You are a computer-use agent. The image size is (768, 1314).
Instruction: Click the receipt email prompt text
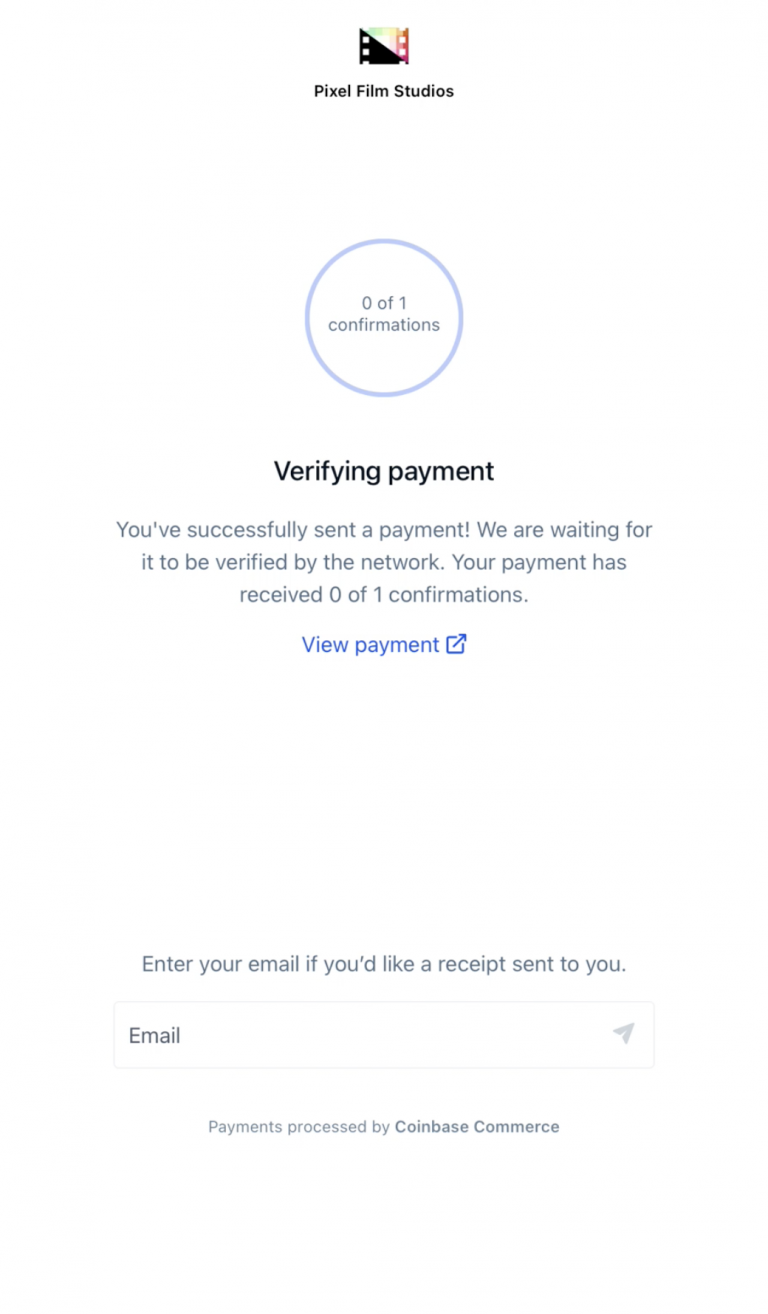click(x=384, y=965)
